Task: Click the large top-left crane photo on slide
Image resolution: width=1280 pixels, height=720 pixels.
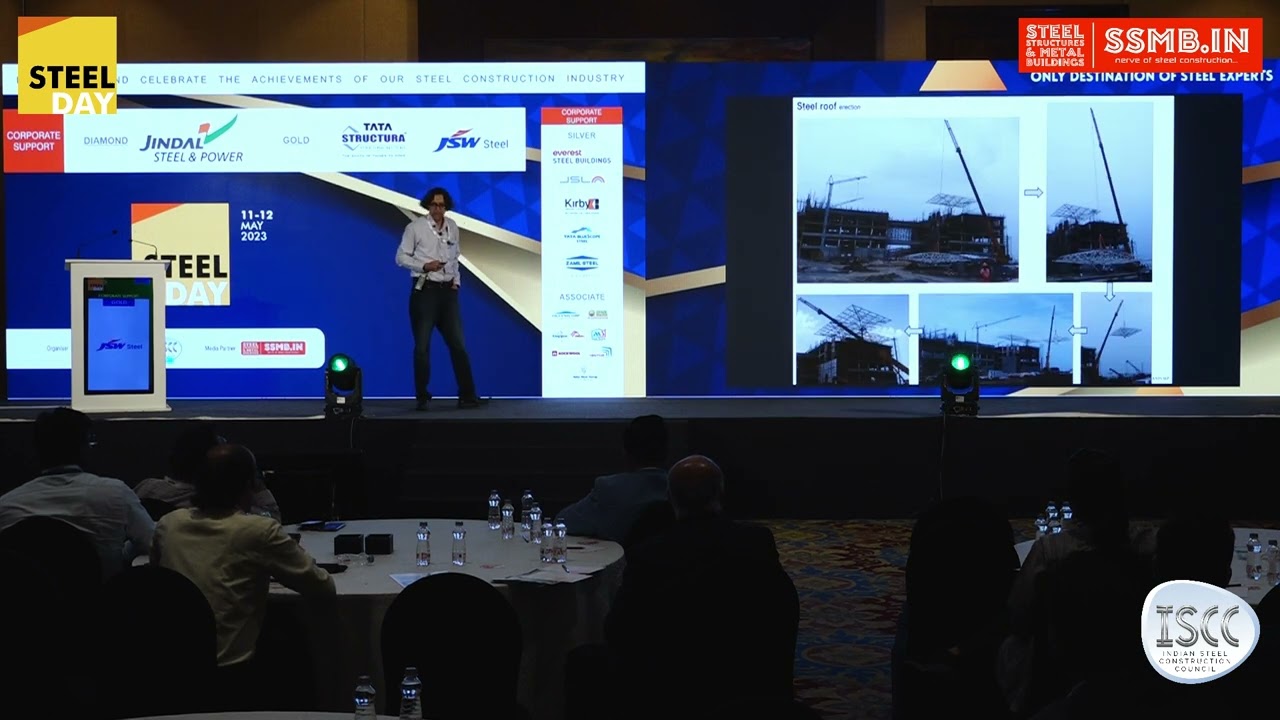Action: click(x=907, y=200)
